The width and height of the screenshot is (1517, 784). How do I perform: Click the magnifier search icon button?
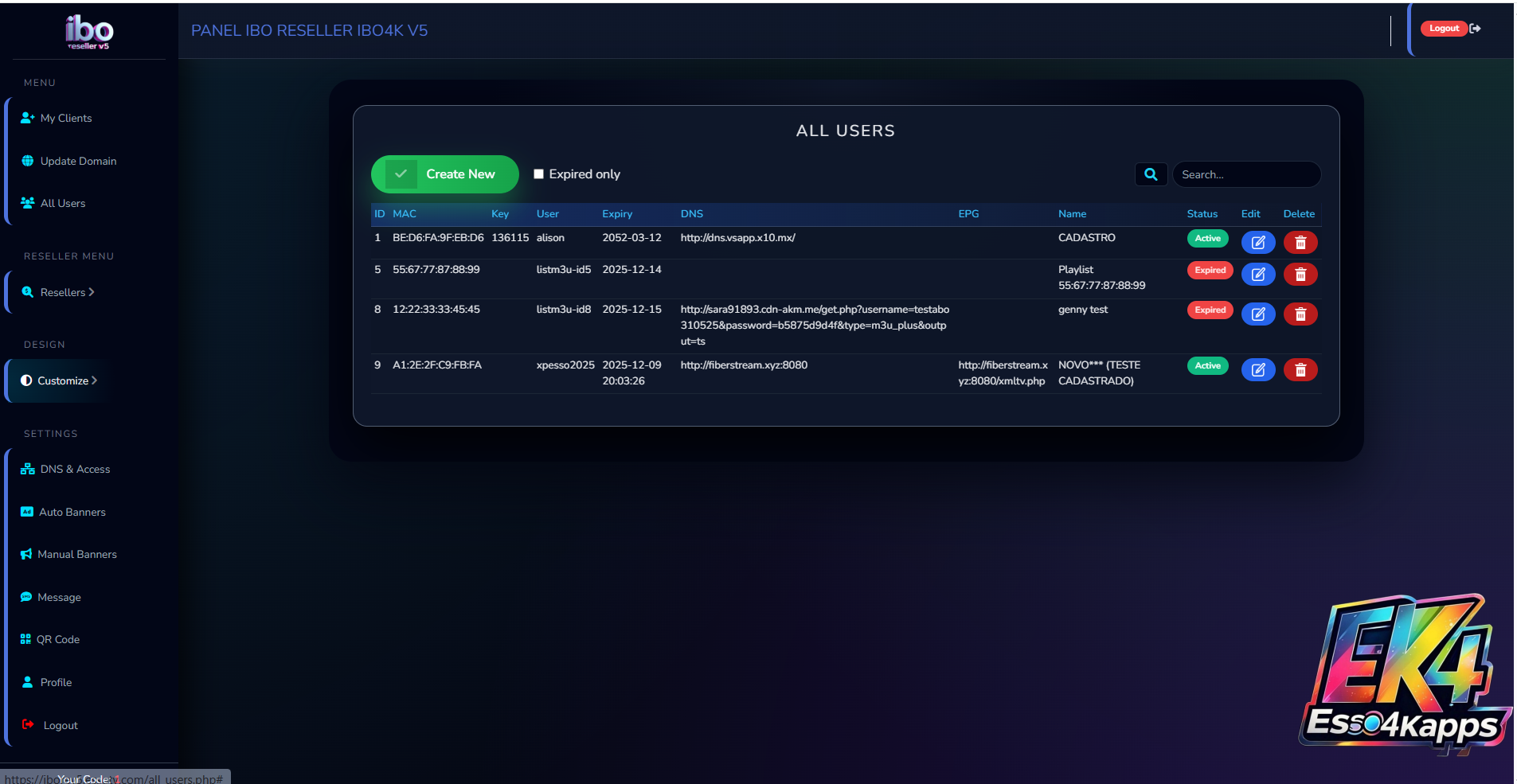click(x=1151, y=174)
